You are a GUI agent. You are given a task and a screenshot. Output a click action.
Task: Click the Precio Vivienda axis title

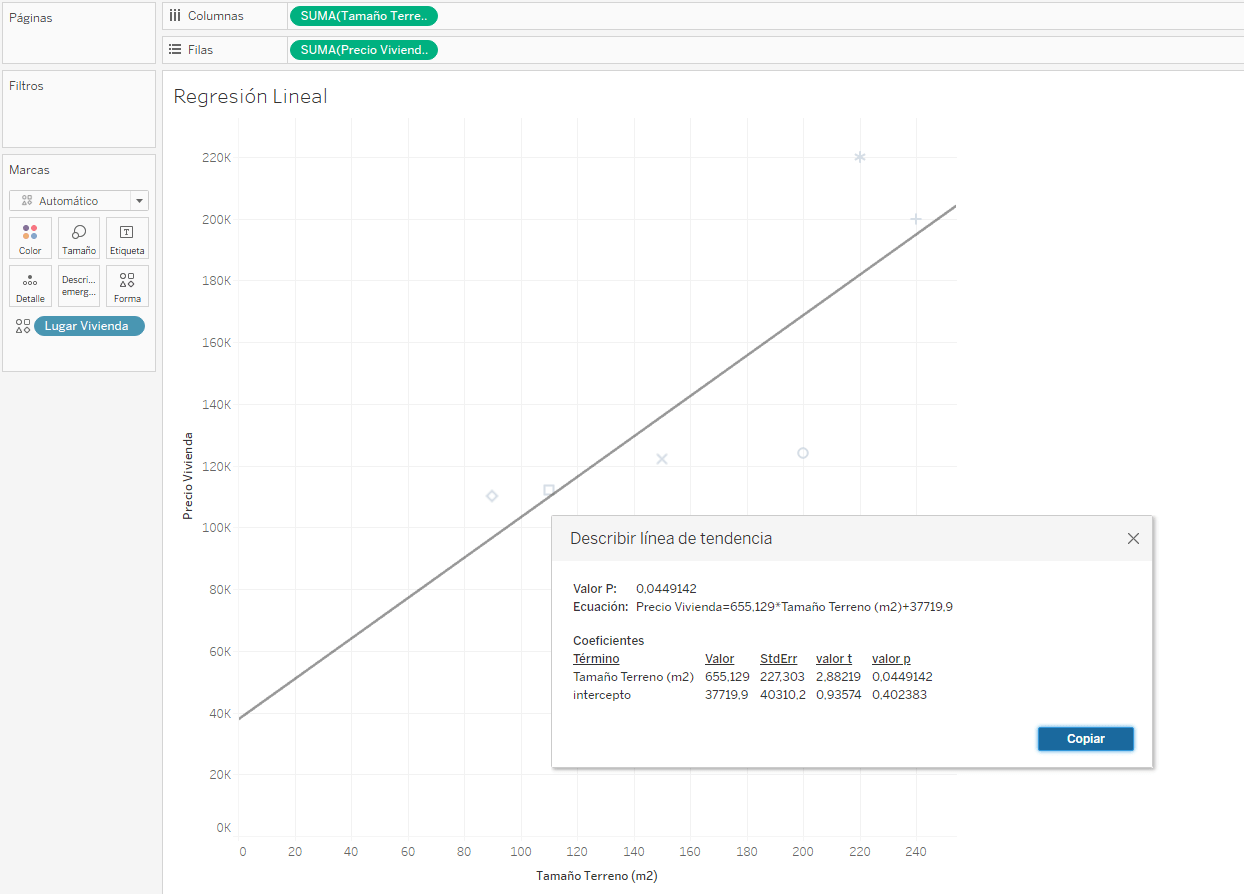(x=187, y=476)
